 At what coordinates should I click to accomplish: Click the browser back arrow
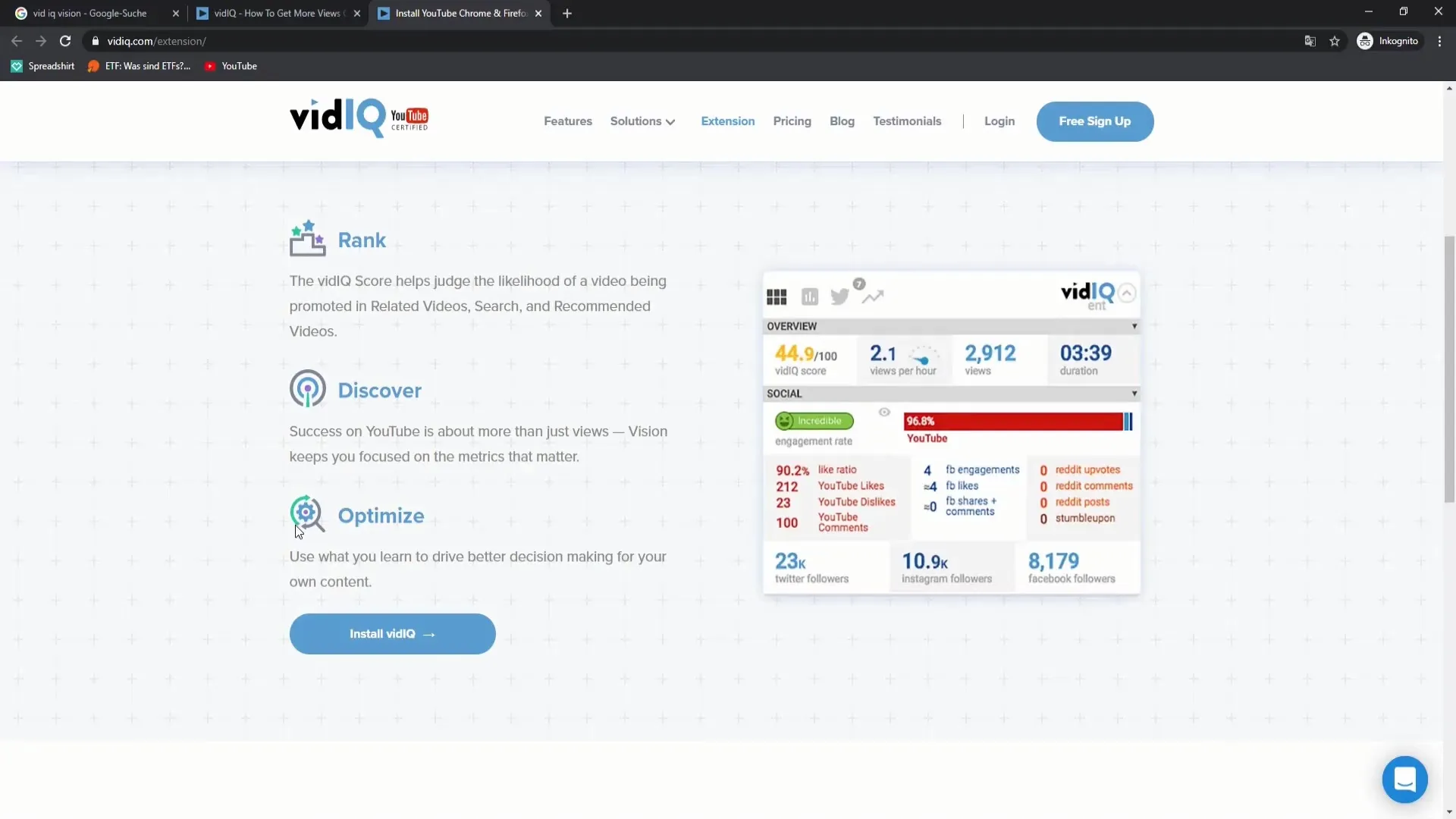[17, 41]
